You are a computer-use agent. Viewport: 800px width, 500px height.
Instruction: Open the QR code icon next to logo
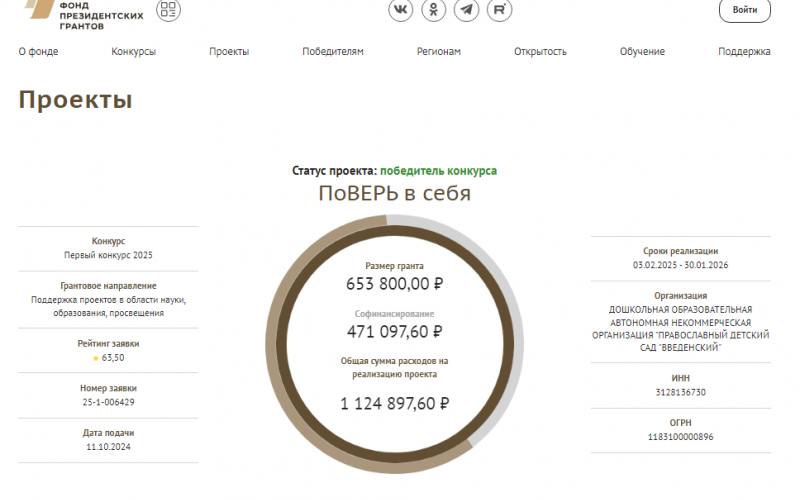(168, 9)
